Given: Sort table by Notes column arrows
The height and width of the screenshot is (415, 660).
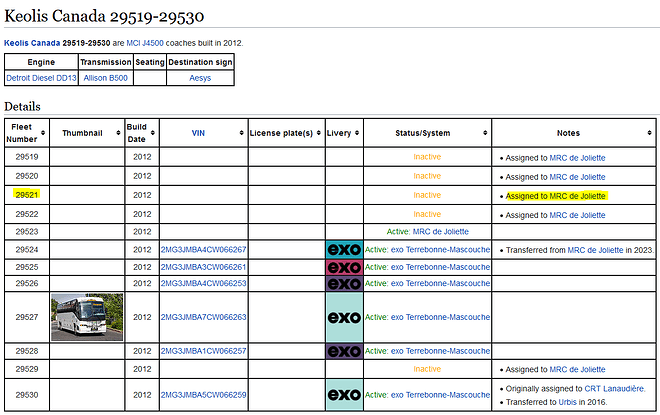Looking at the screenshot, I should (649, 133).
